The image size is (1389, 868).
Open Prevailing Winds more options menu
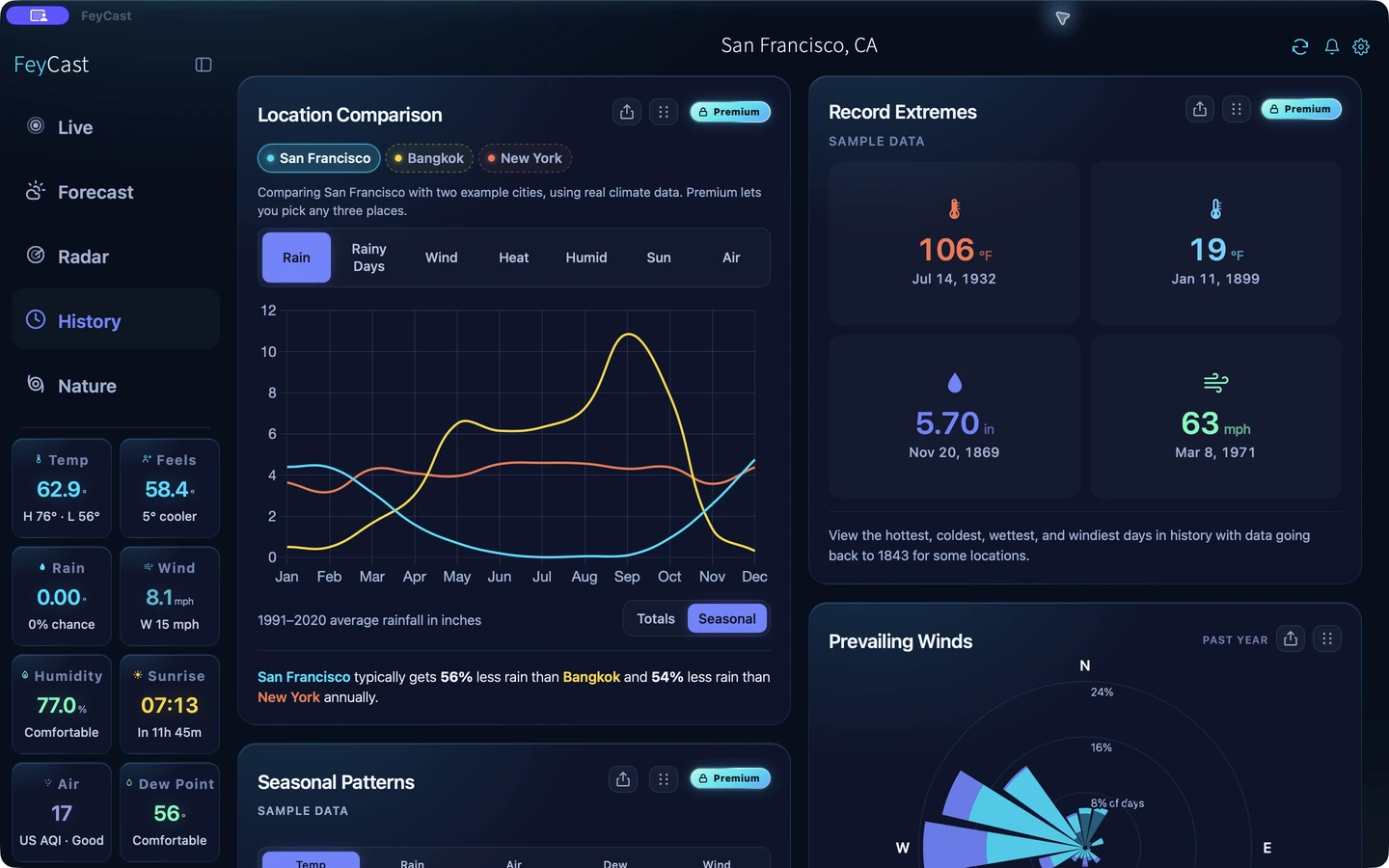[1327, 638]
